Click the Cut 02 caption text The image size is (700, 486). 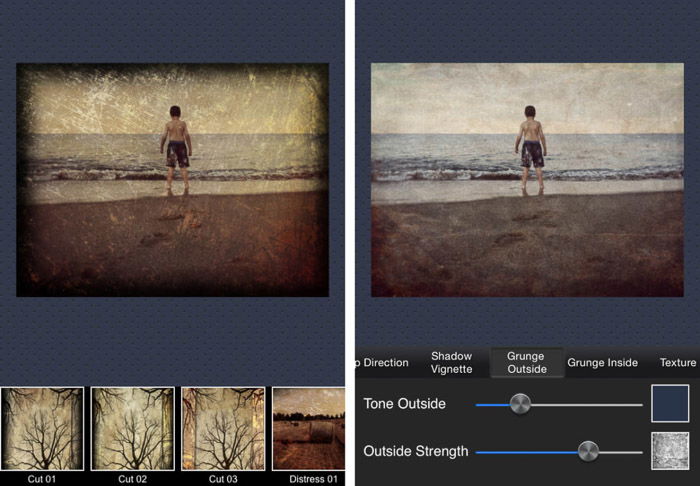132,479
